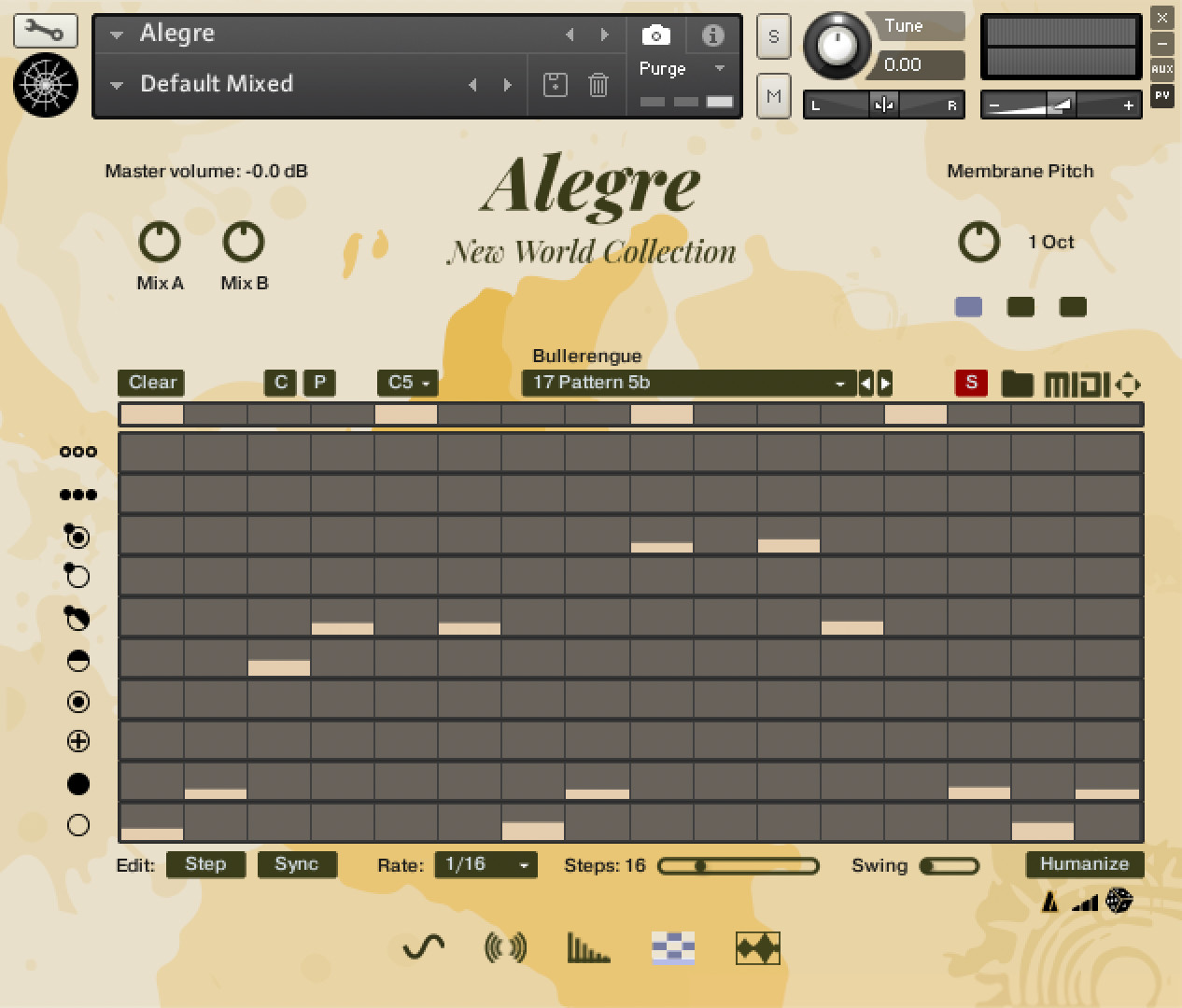Select the pitch curve icon in the bottom toolbar
1182x1008 pixels.
click(420, 948)
